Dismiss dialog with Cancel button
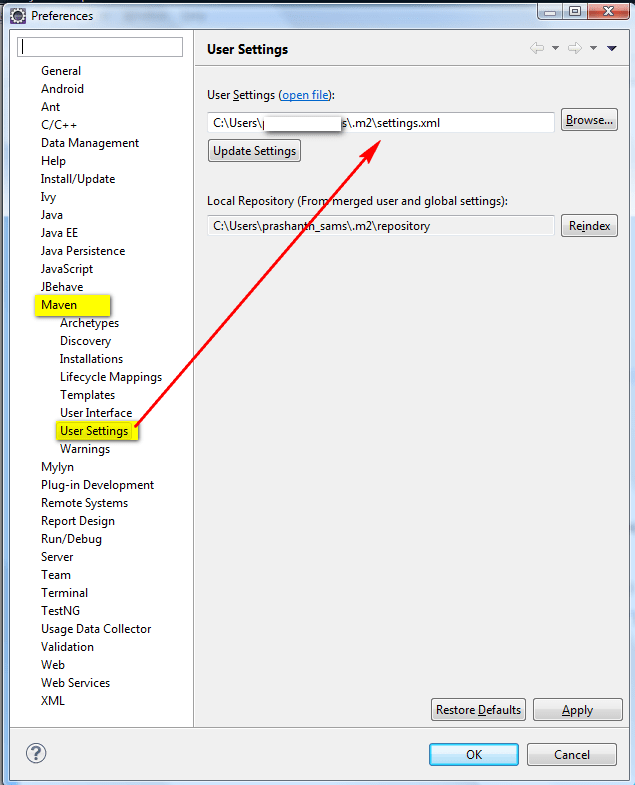Image resolution: width=635 pixels, height=785 pixels. coord(572,754)
